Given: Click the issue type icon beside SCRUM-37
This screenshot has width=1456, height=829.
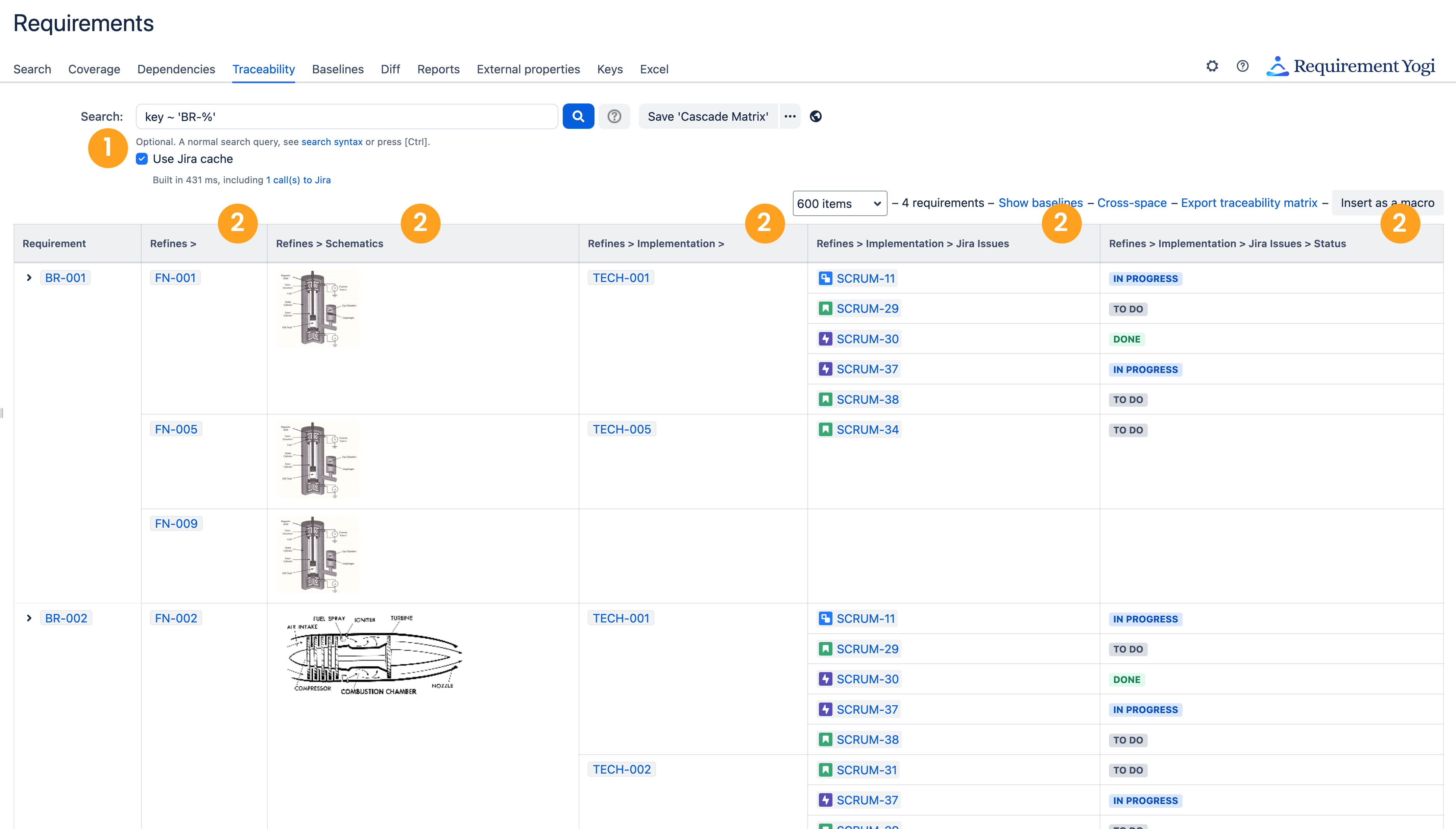Looking at the screenshot, I should coord(826,369).
